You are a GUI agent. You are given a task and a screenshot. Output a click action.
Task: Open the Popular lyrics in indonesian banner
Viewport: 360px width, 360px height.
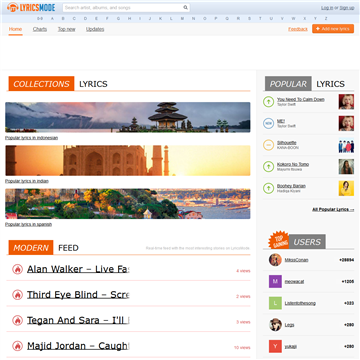pos(128,117)
